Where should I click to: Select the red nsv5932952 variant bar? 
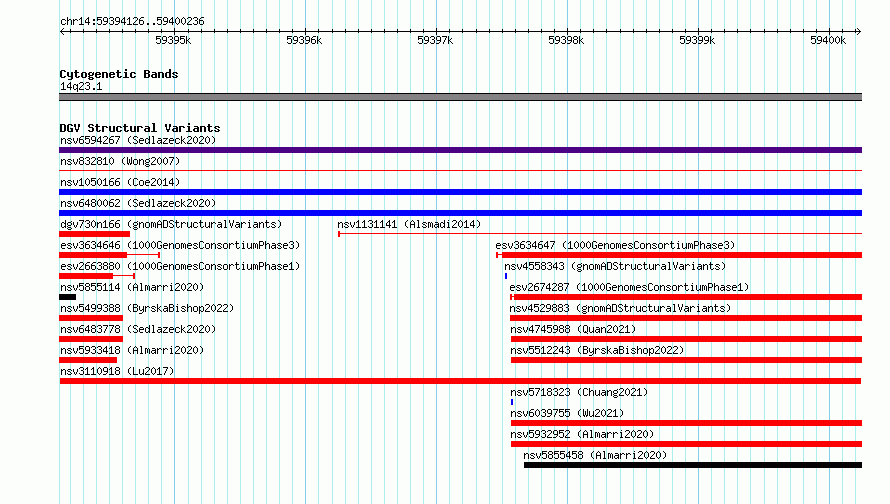tap(686, 444)
